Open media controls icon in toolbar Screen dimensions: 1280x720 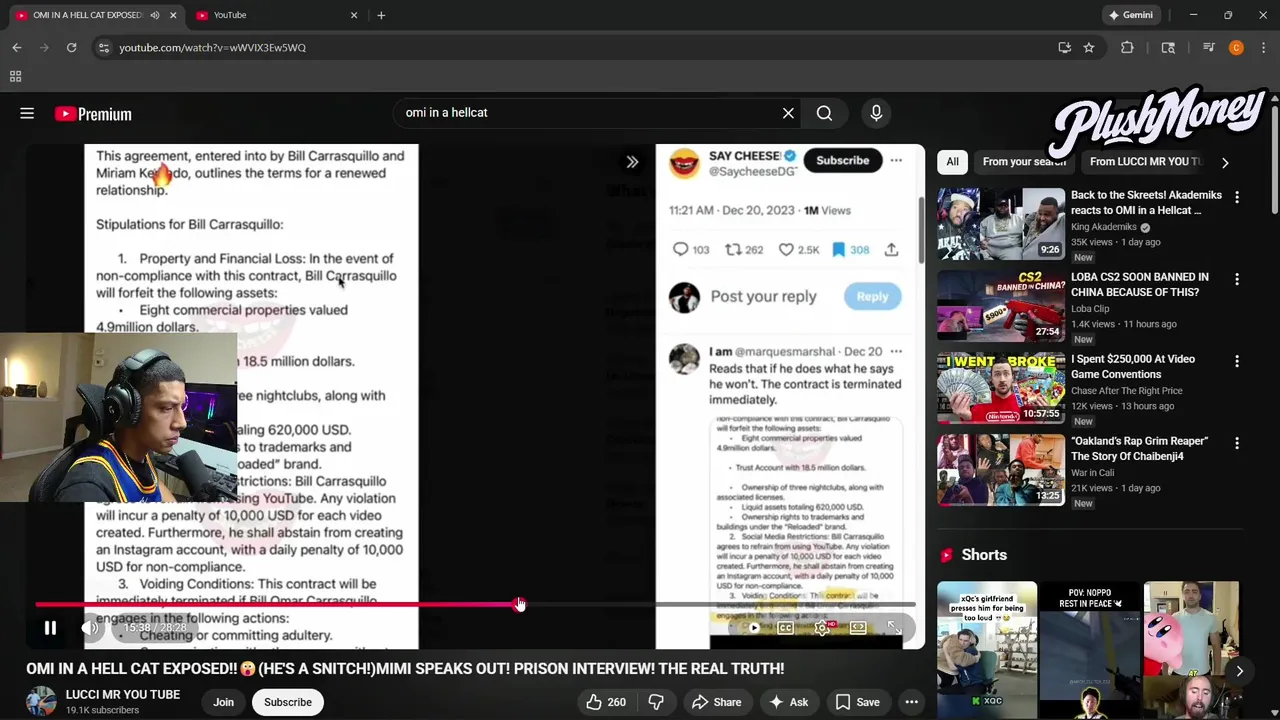point(1208,47)
